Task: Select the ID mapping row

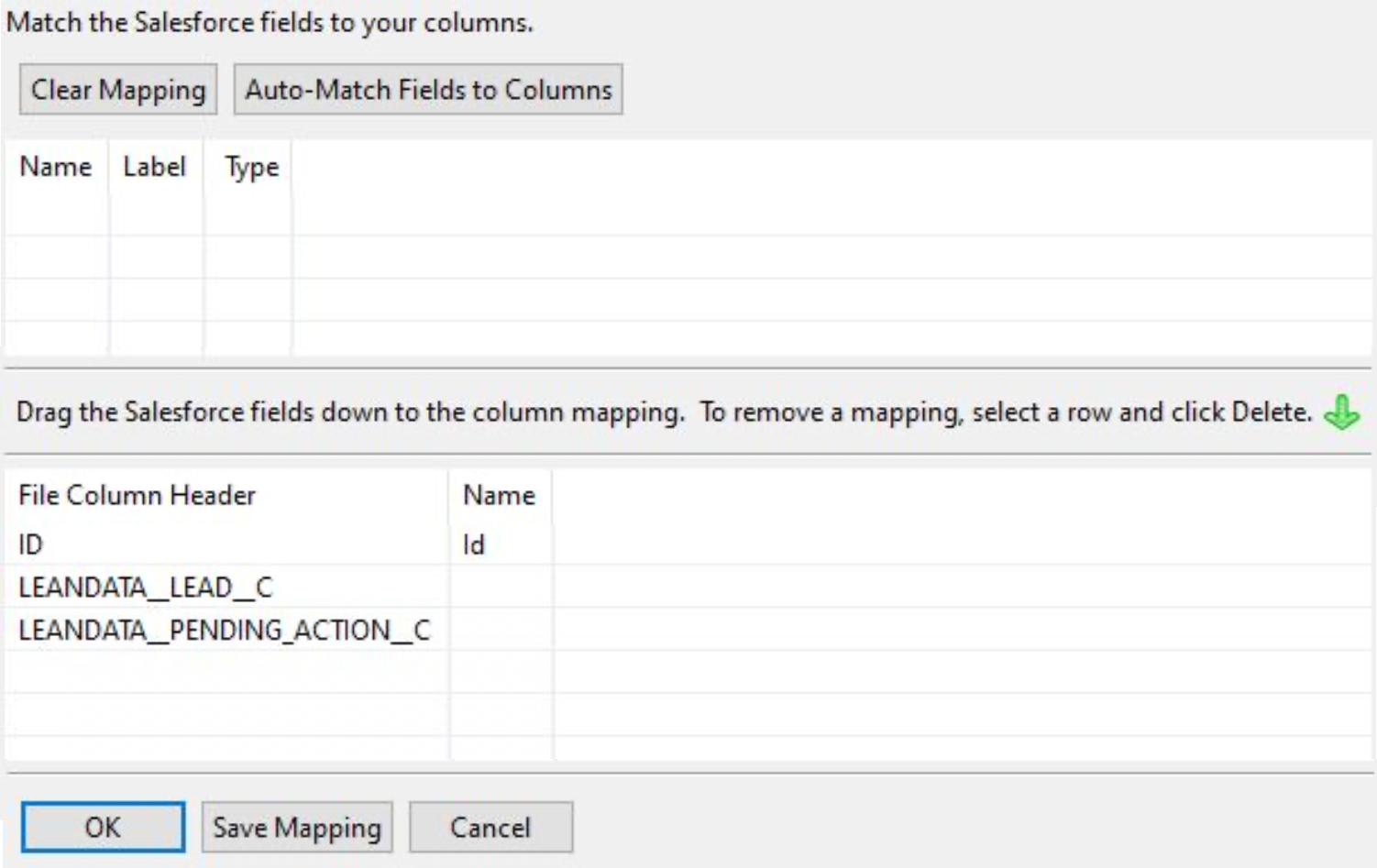Action: tap(688, 544)
